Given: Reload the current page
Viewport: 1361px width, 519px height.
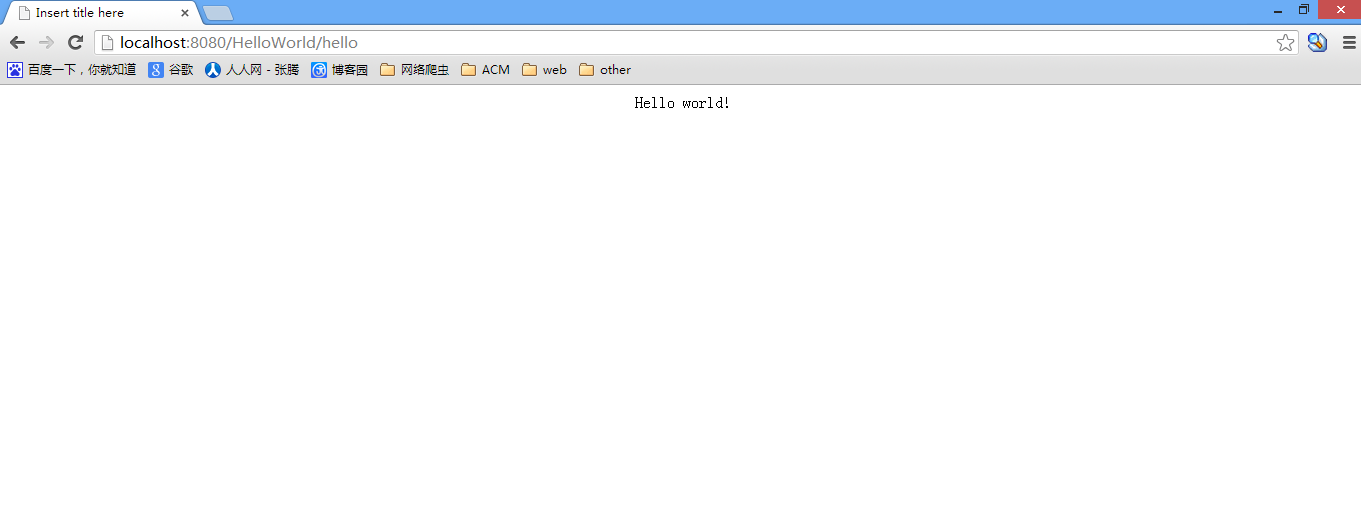Looking at the screenshot, I should pos(75,42).
